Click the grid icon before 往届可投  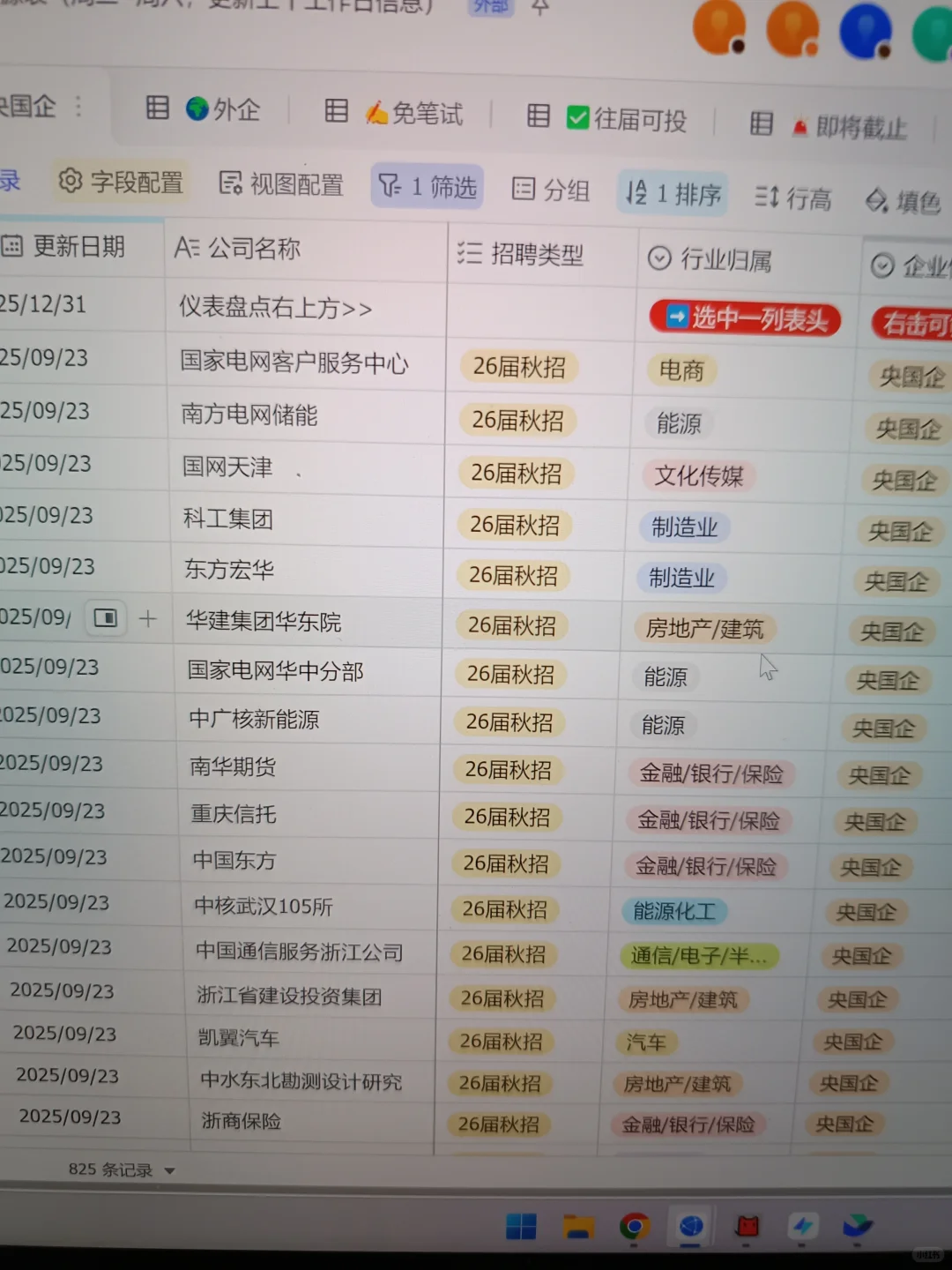click(538, 116)
